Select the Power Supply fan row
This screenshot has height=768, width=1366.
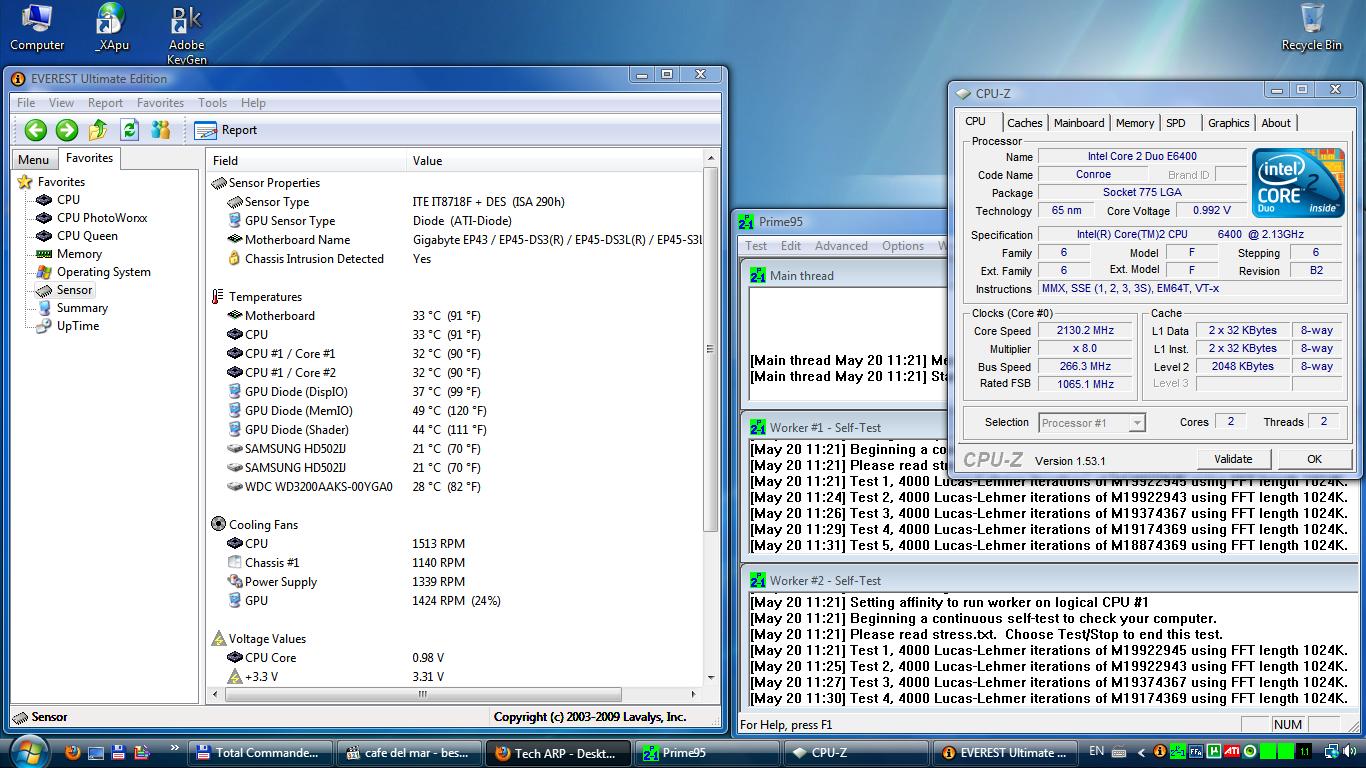(455, 582)
